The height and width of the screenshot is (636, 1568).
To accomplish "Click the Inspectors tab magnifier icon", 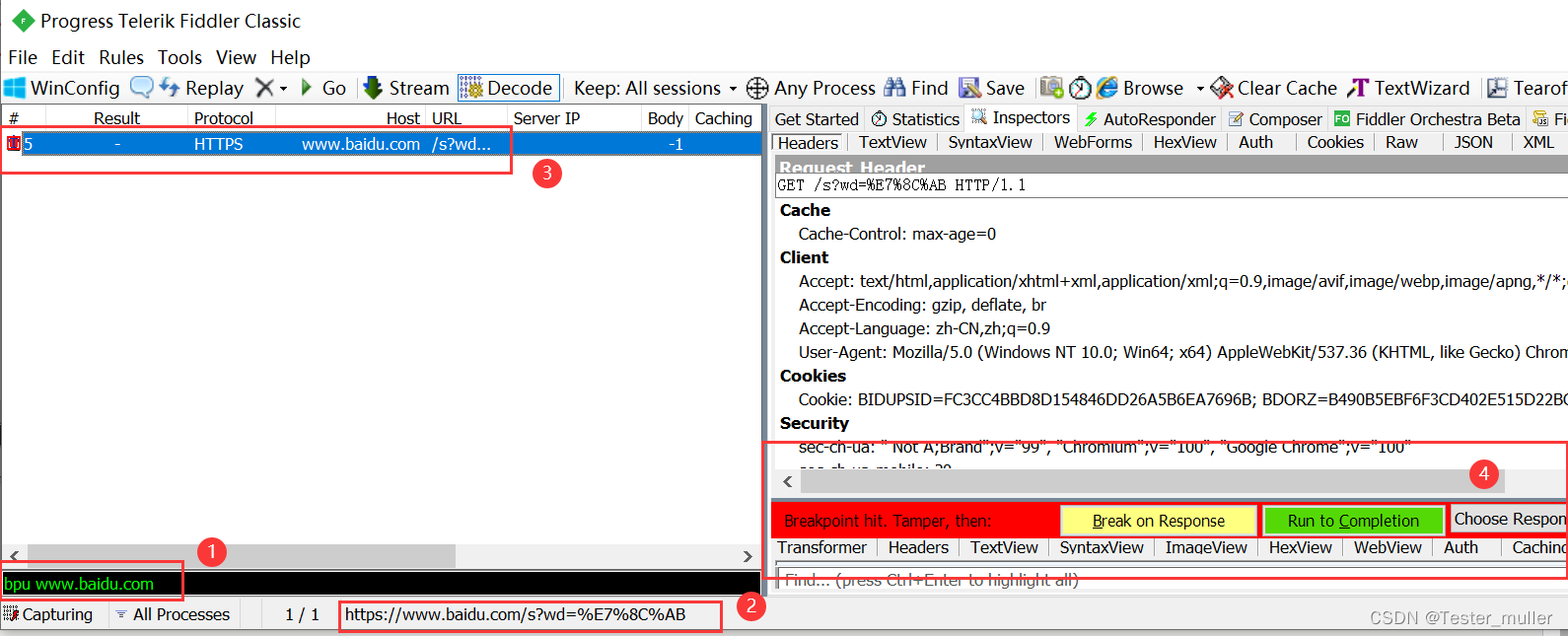I will click(x=979, y=117).
